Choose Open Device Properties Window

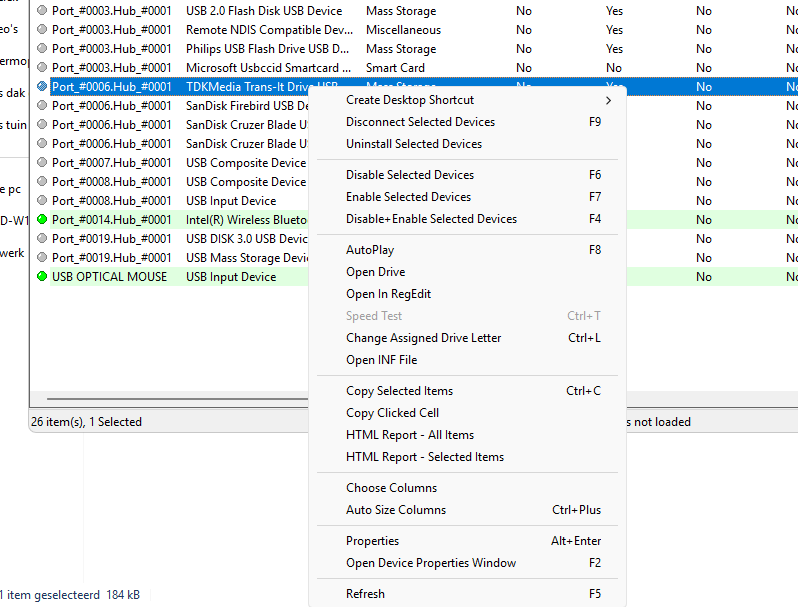coord(467,563)
